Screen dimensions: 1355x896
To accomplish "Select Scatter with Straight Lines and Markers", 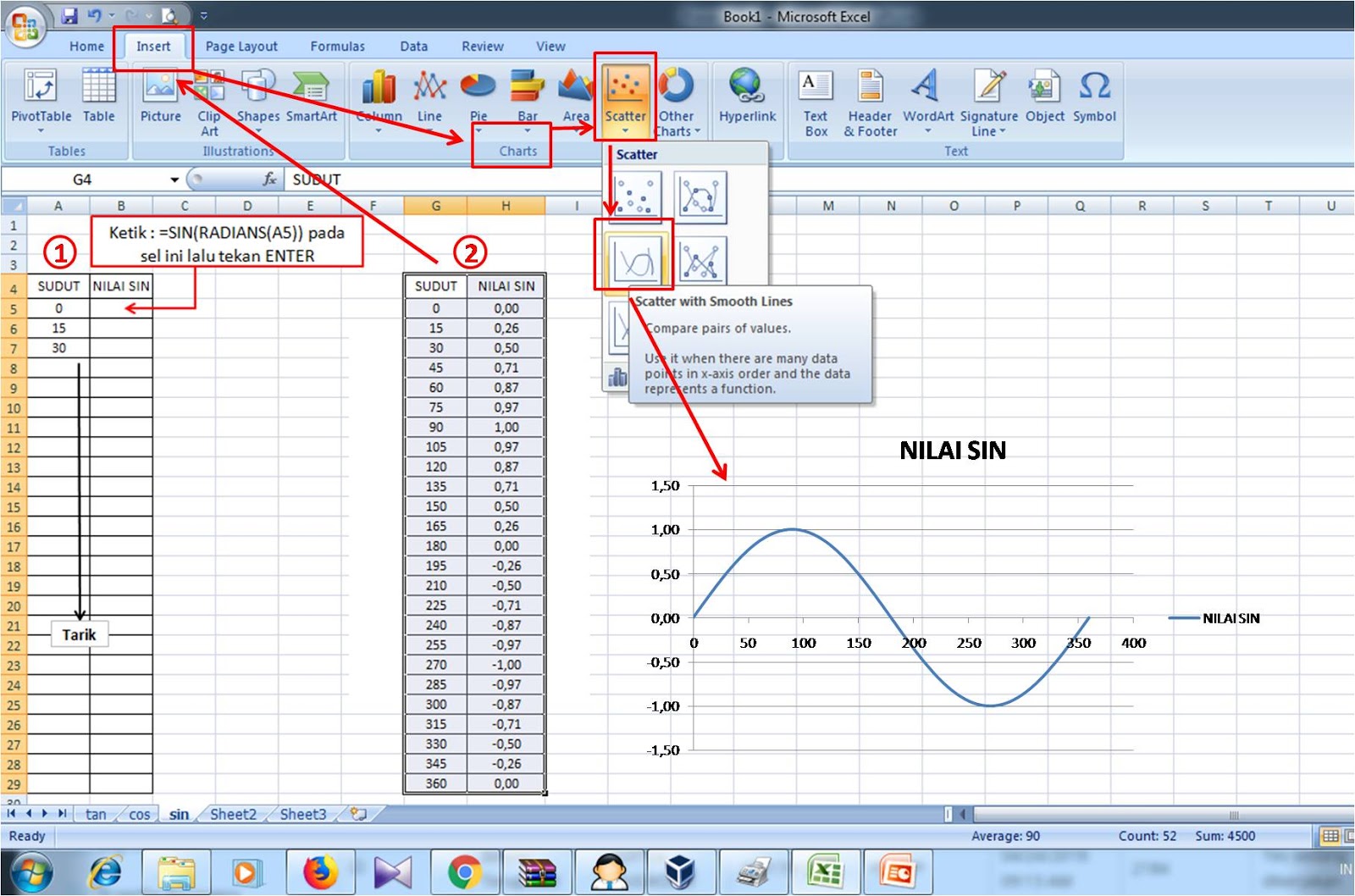I will click(701, 261).
